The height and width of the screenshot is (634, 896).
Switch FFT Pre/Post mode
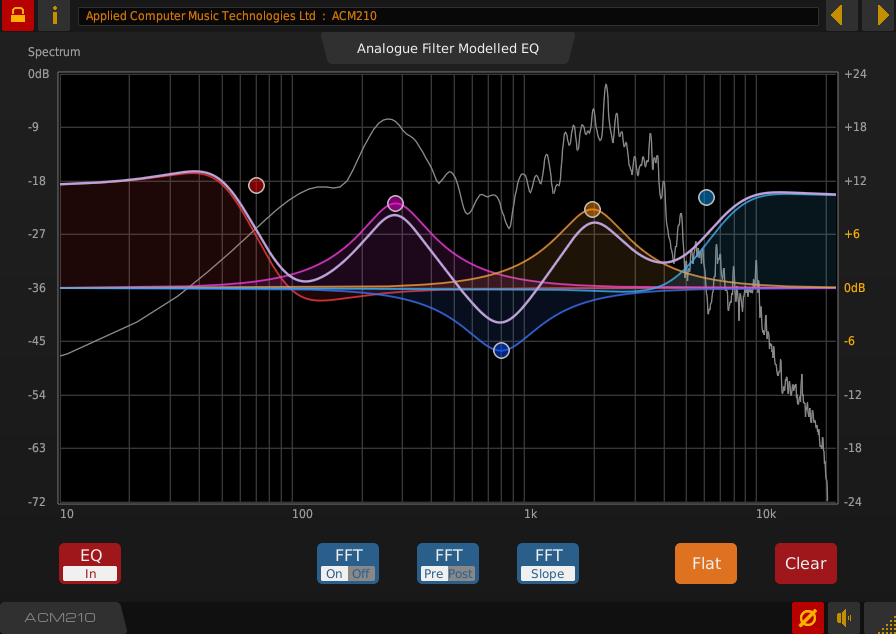point(448,563)
